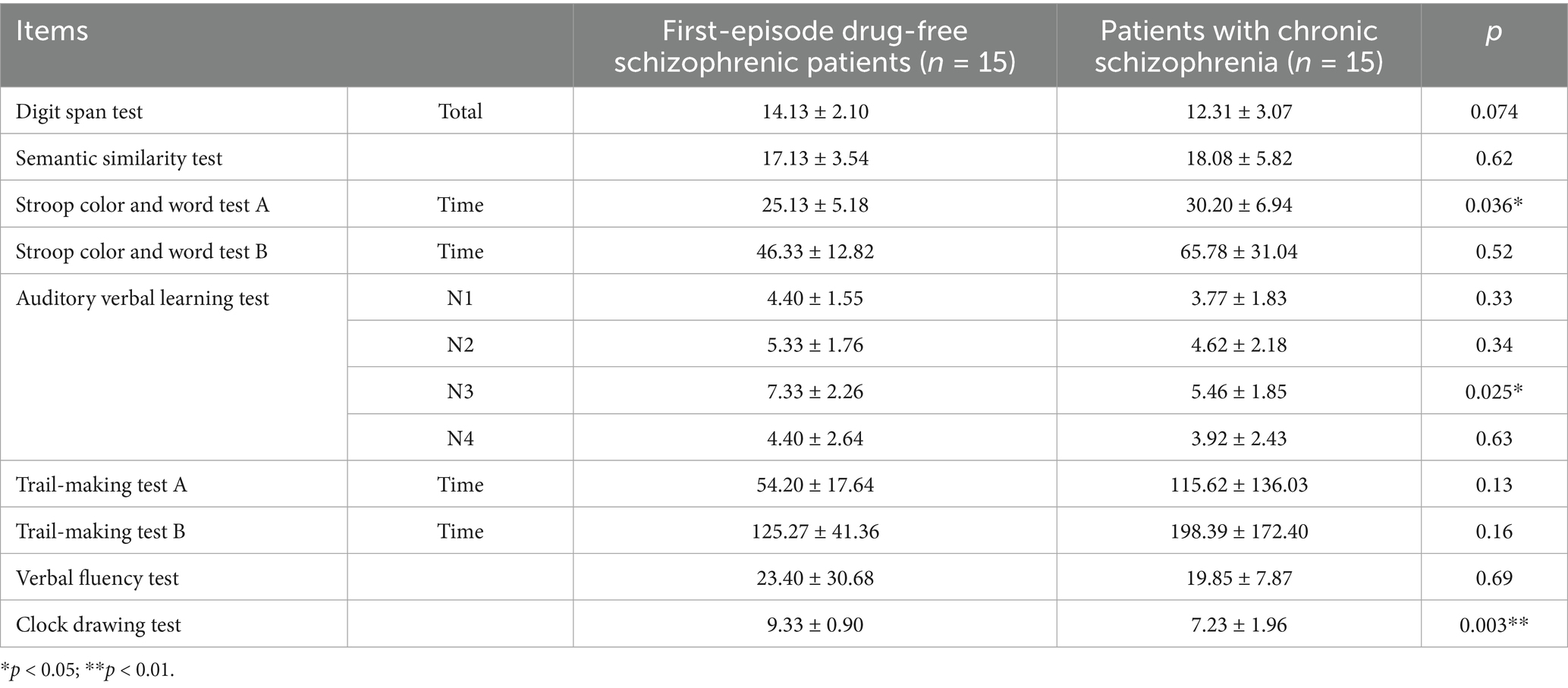Viewport: 1568px width, 688px height.
Task: Click the Stroop color and word test A label
Action: point(143,206)
